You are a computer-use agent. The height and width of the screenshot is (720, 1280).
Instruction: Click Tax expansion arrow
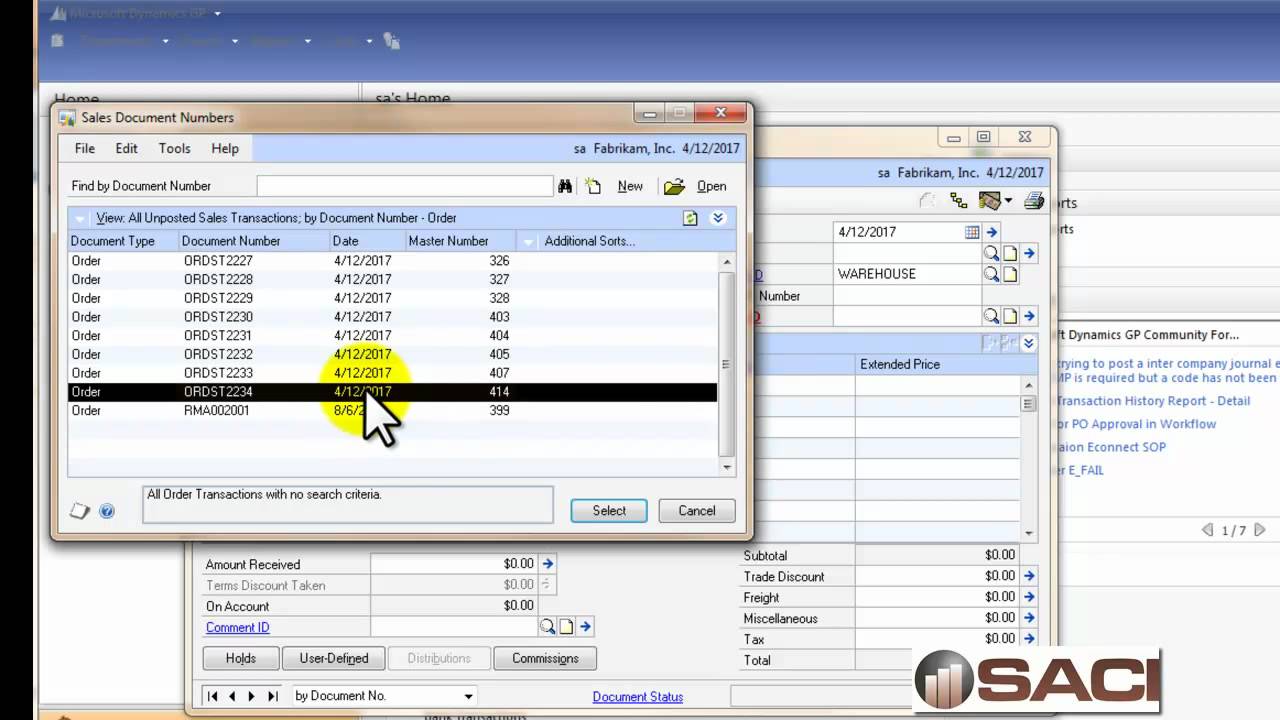tap(1029, 639)
